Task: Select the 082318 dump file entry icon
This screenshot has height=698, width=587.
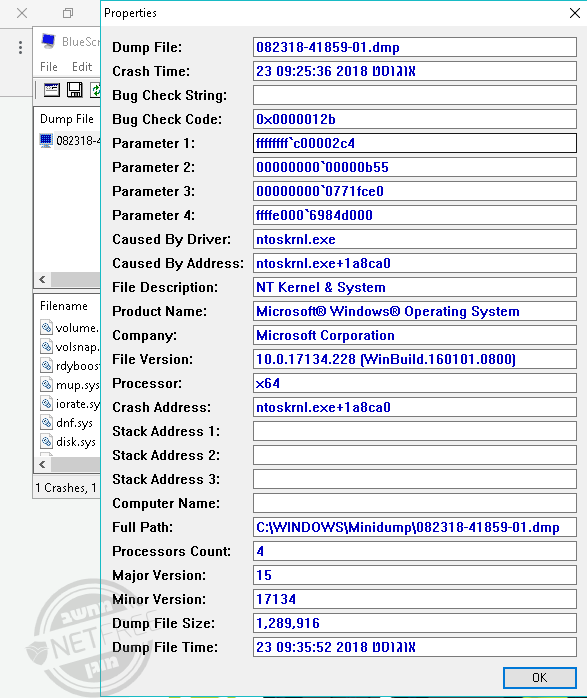Action: point(46,141)
